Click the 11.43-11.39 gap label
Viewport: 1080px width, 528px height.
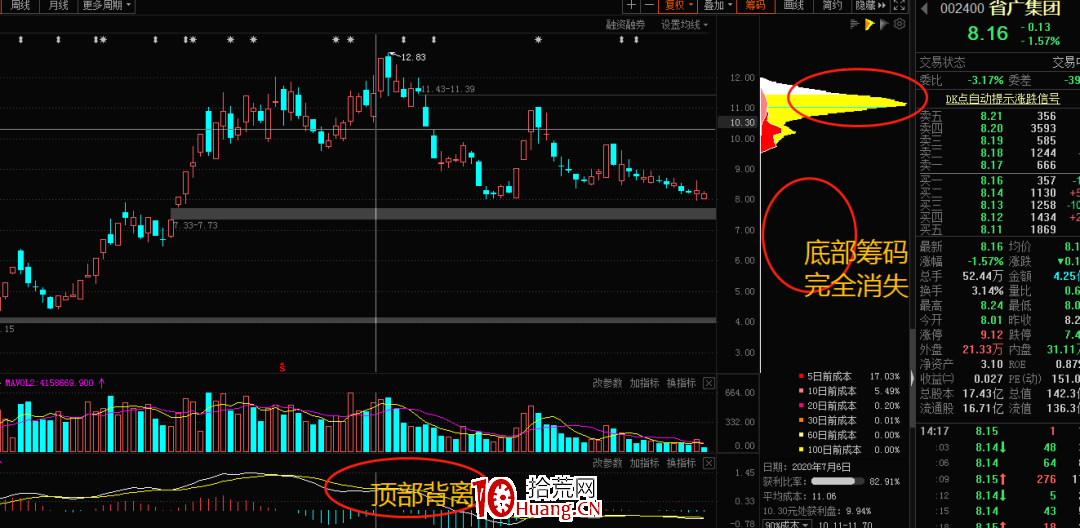pyautogui.click(x=448, y=89)
